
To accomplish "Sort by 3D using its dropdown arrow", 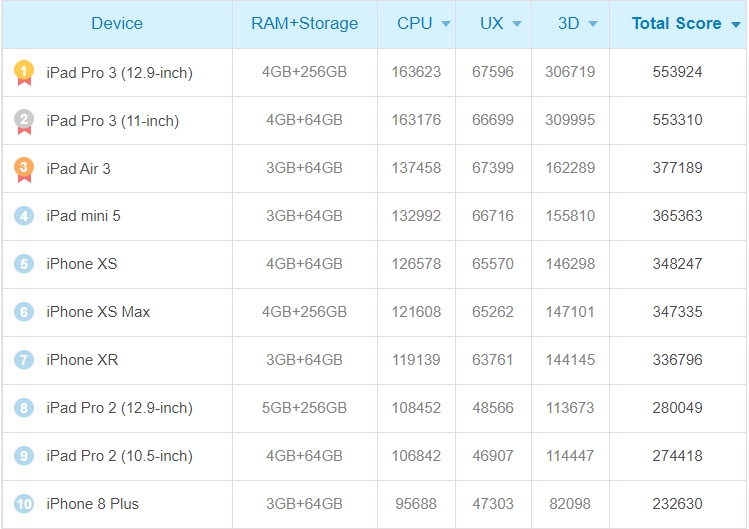I will point(593,24).
